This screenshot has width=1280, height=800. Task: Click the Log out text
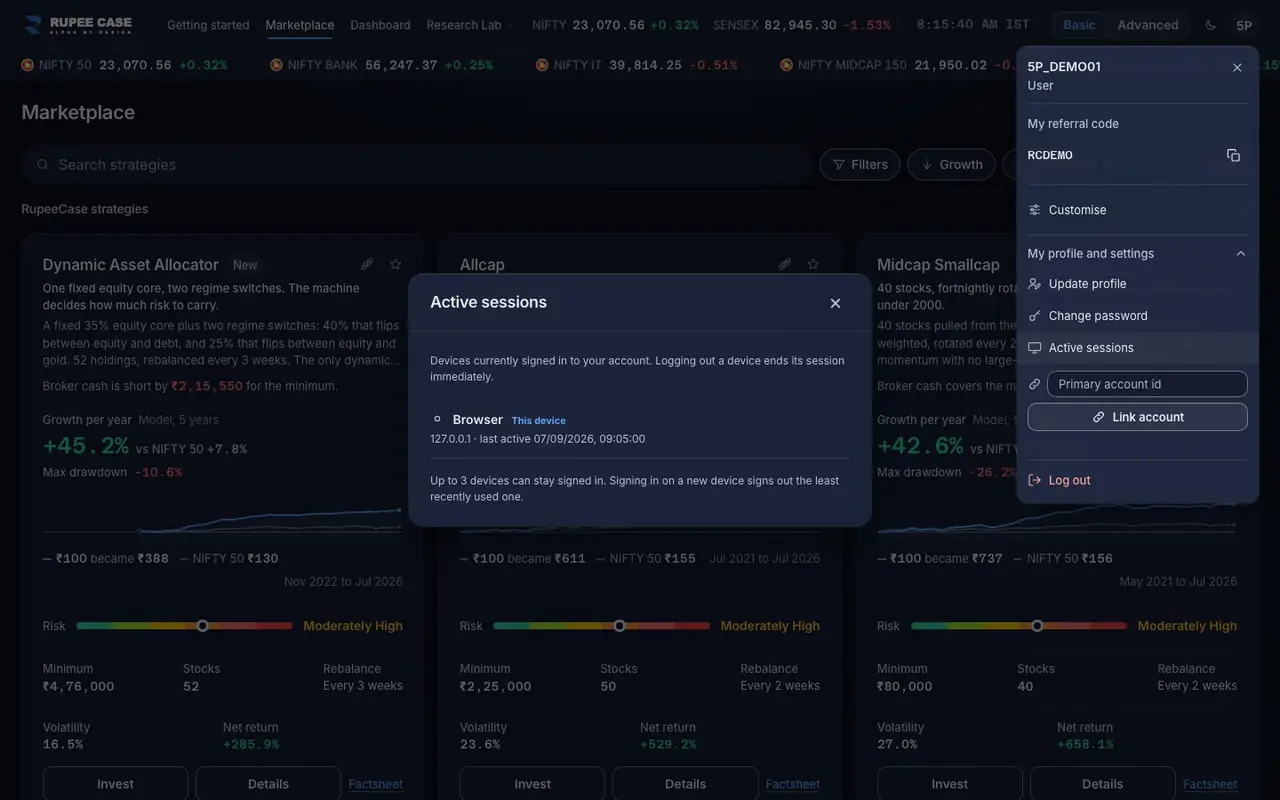coord(1069,480)
